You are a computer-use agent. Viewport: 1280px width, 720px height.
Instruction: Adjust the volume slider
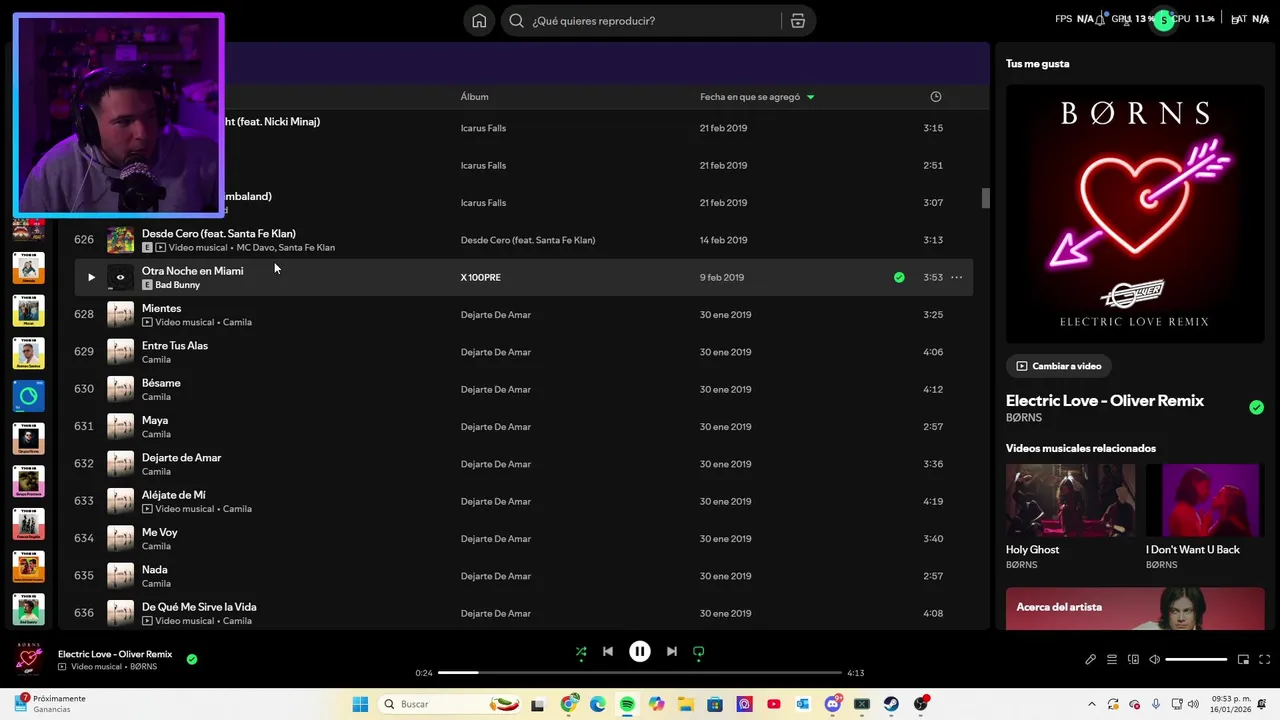point(1196,660)
